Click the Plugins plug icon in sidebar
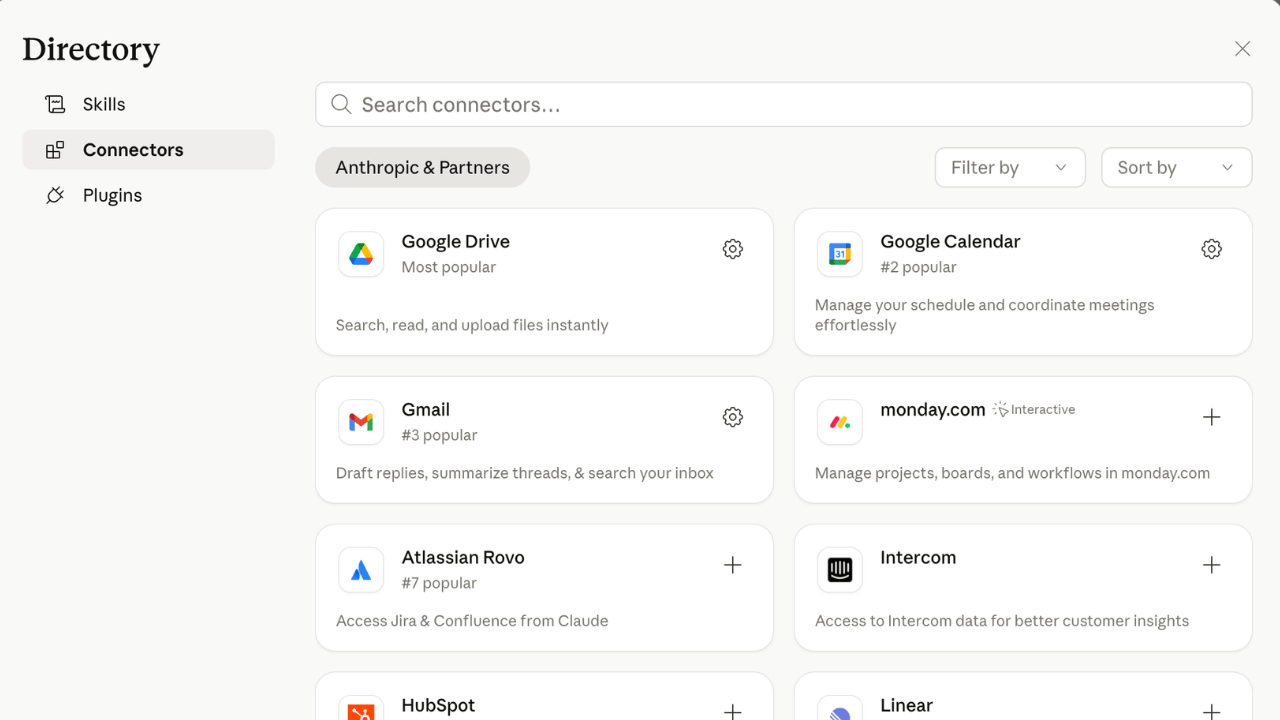Image resolution: width=1280 pixels, height=720 pixels. click(x=55, y=195)
